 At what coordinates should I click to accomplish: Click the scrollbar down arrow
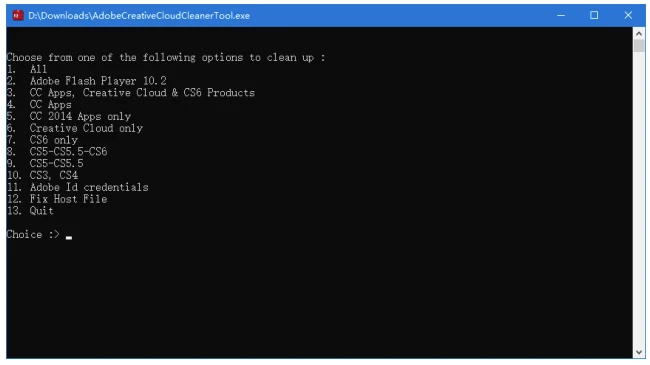[639, 352]
